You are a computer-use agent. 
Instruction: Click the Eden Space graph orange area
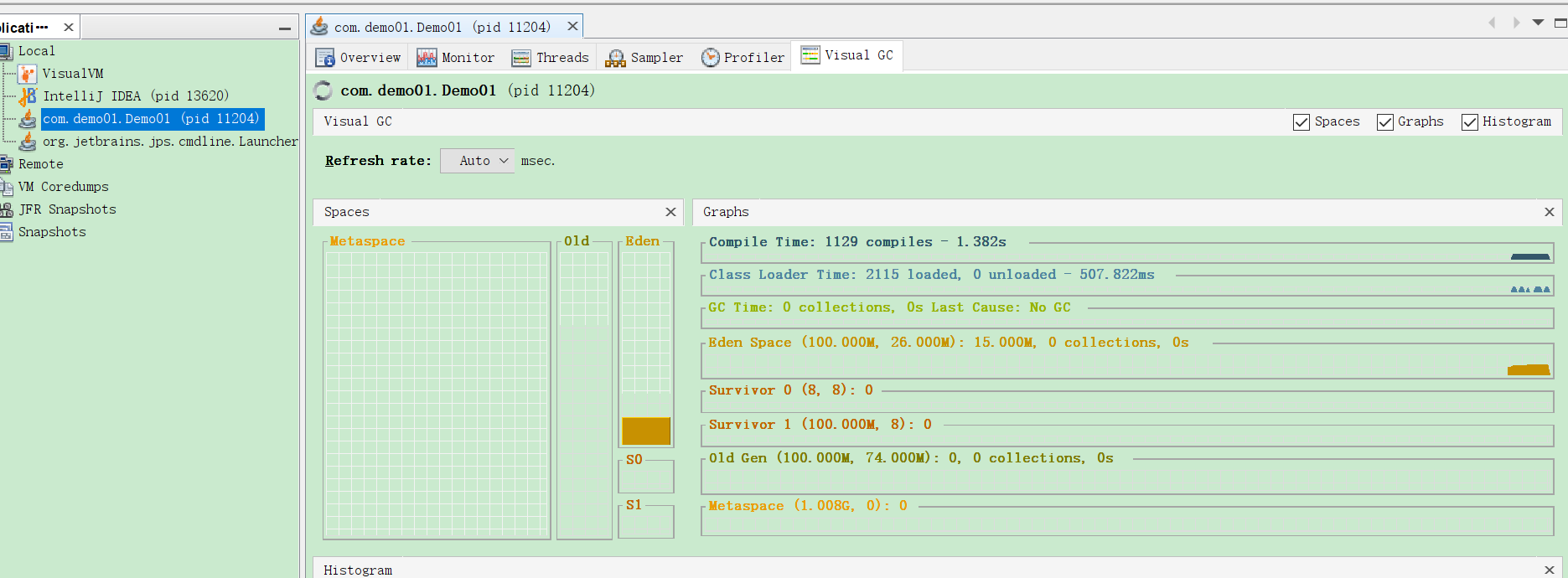click(x=1529, y=369)
